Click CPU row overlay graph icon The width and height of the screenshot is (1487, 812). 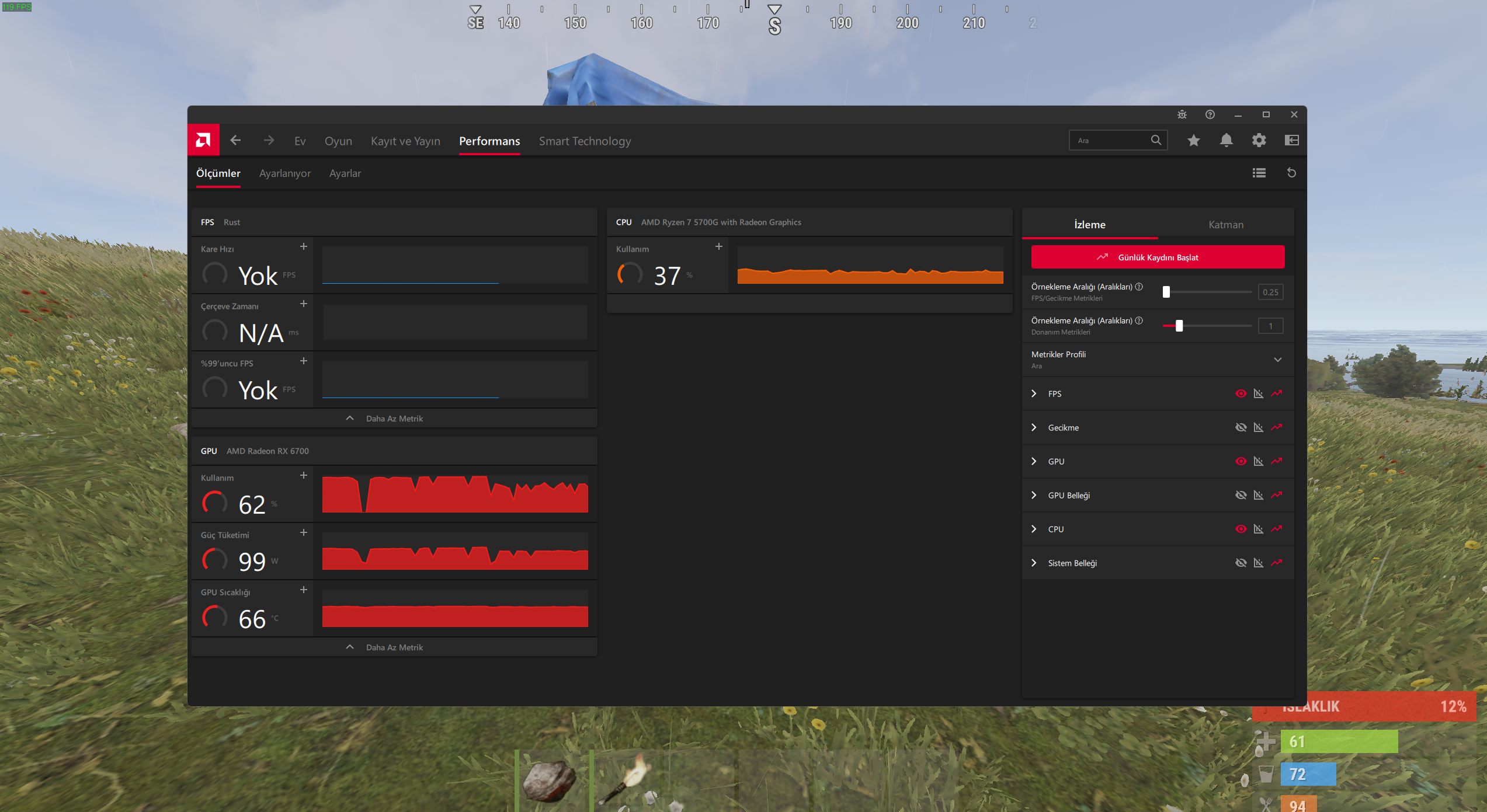click(x=1259, y=529)
